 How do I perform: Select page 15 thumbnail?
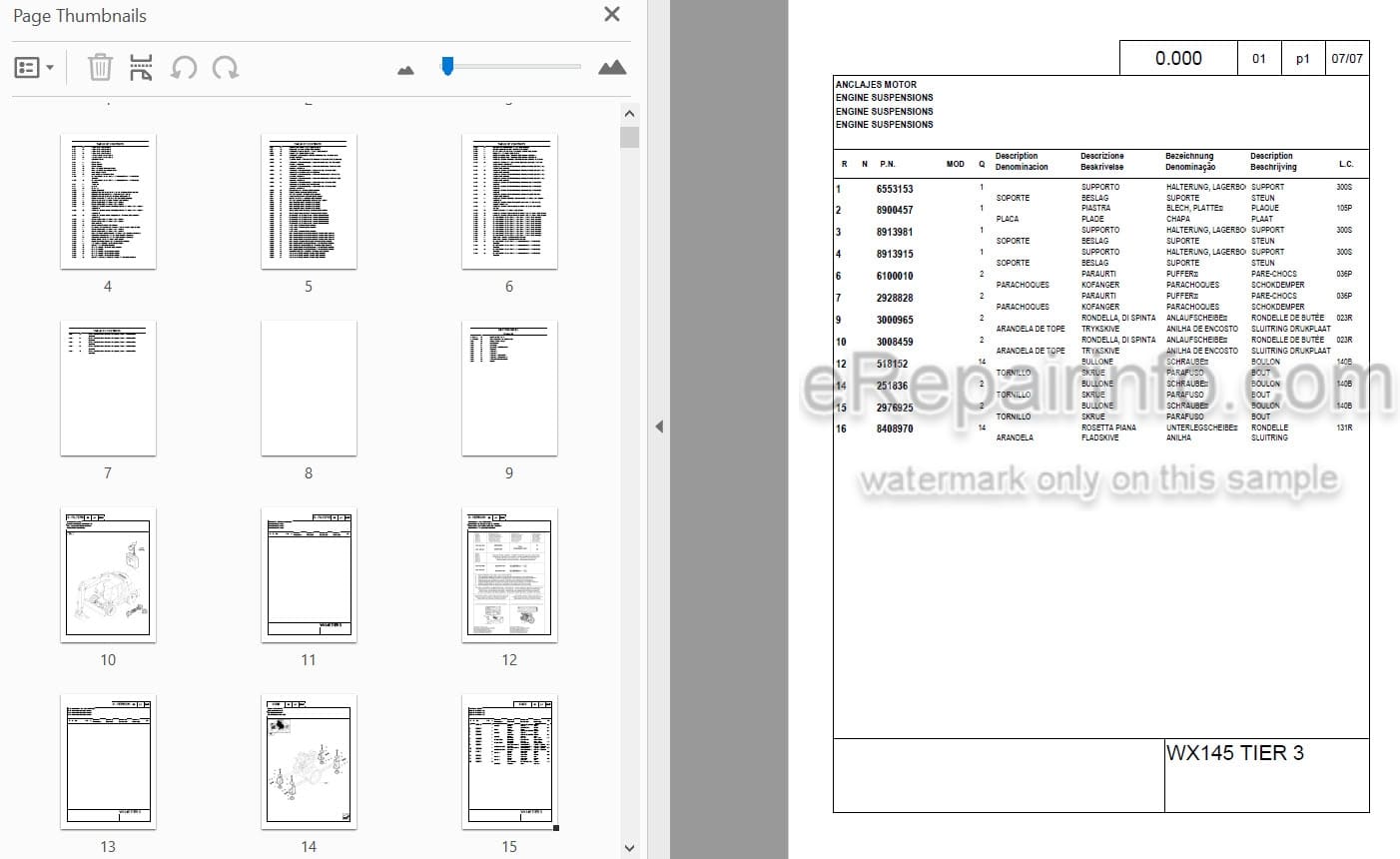coord(509,762)
